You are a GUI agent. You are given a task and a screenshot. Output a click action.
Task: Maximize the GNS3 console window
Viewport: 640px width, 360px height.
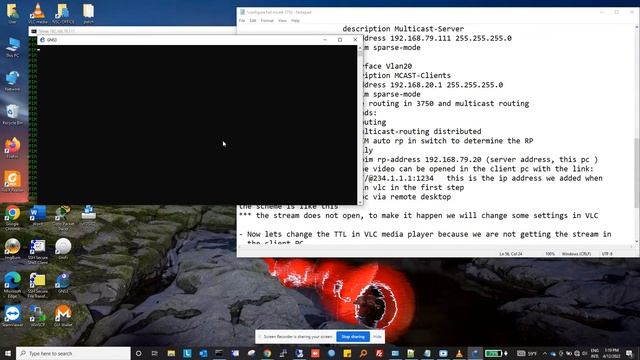click(340, 40)
